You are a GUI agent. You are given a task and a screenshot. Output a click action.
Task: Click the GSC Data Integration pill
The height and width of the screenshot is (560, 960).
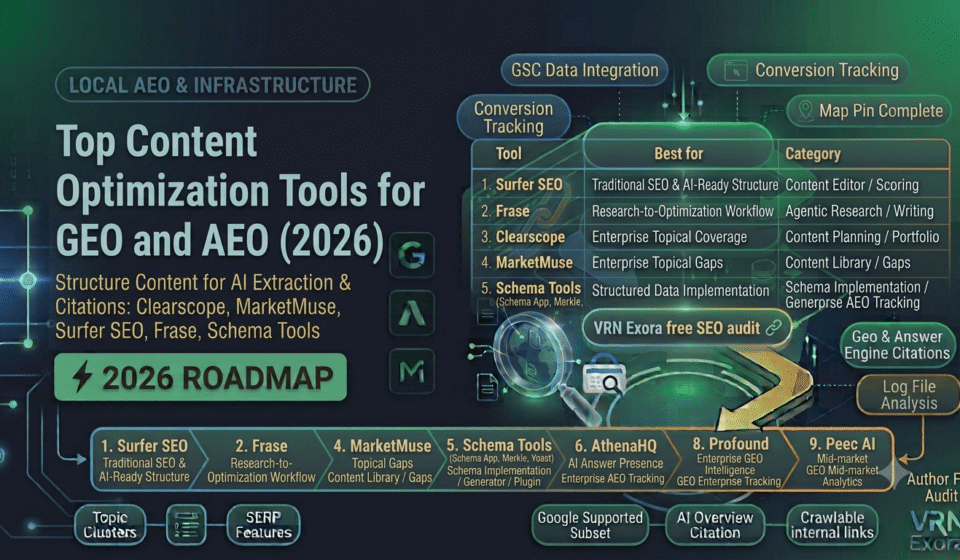click(x=585, y=70)
